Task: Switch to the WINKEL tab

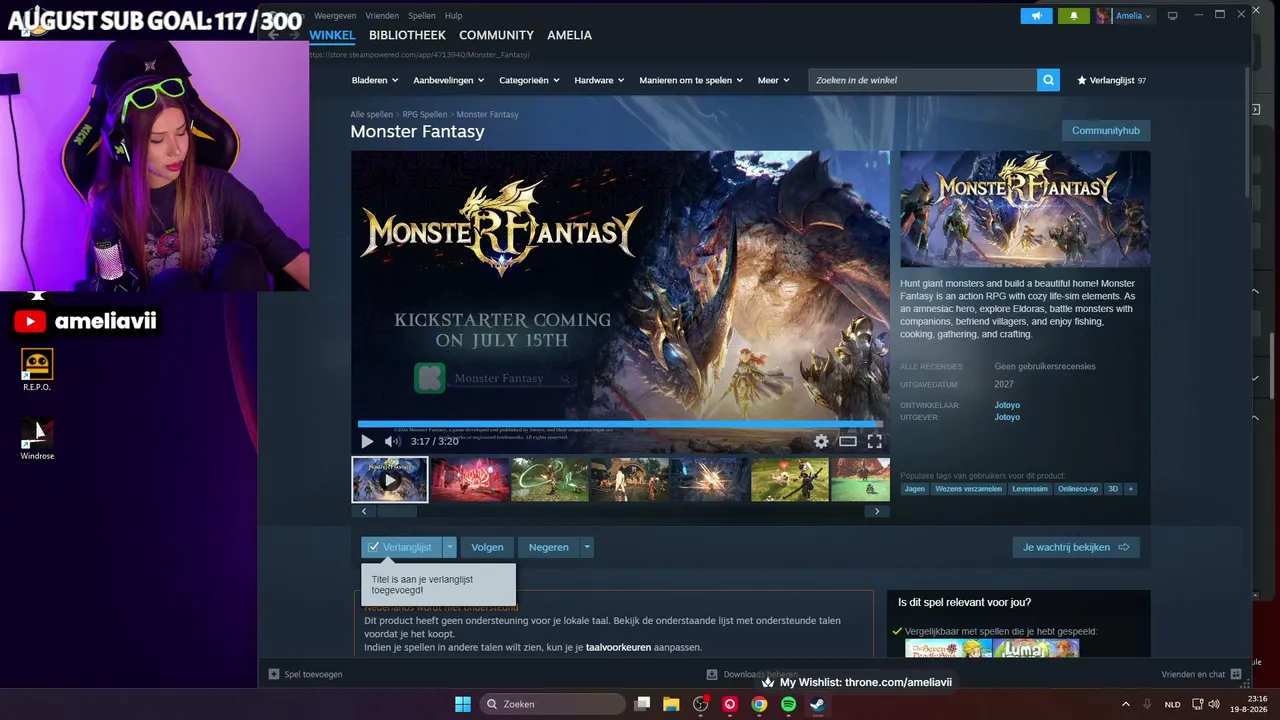Action: pos(332,35)
